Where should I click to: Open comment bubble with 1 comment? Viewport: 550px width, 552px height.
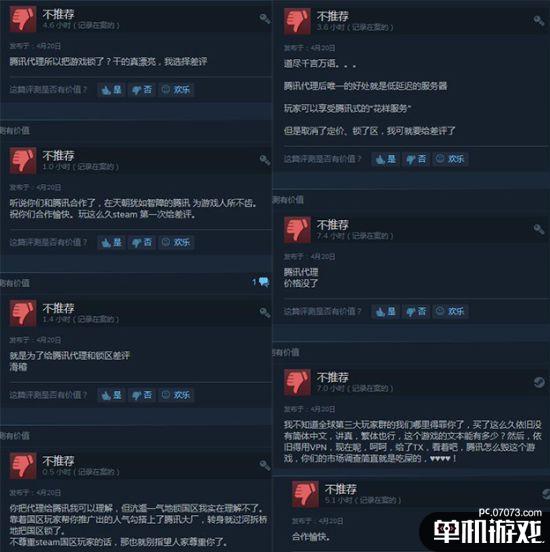tap(261, 282)
